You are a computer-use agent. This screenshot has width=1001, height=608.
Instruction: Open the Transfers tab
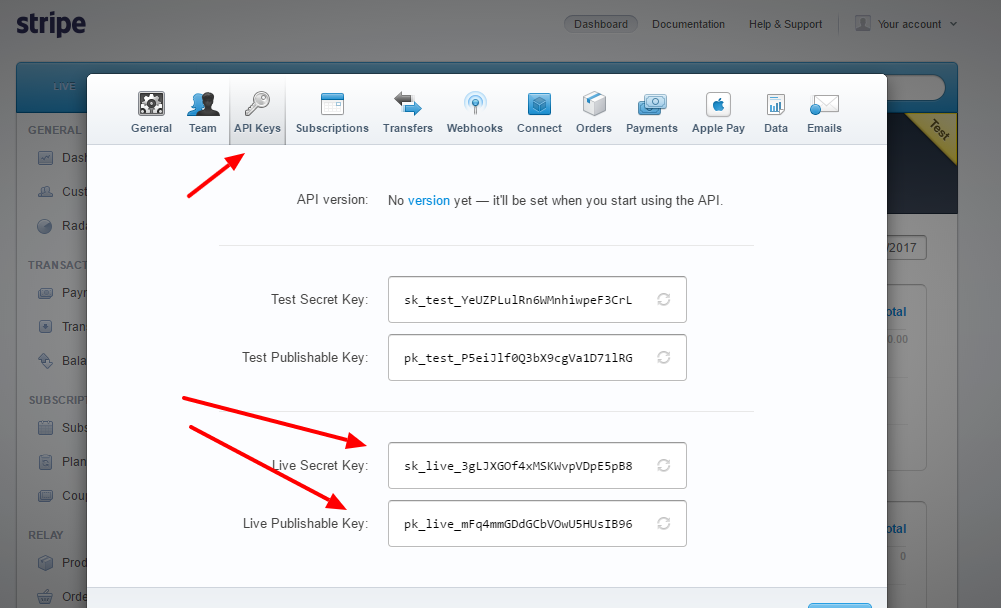[407, 112]
